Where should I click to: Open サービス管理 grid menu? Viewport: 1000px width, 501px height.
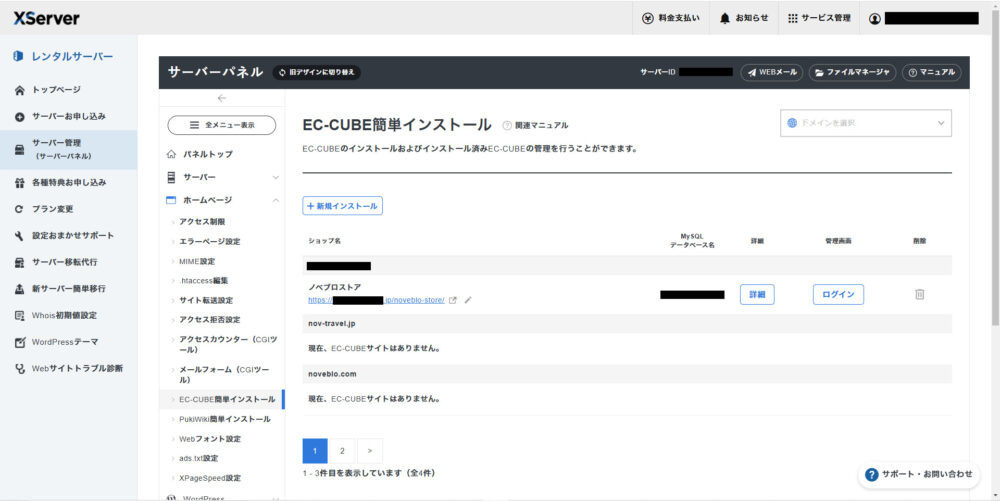pos(819,18)
